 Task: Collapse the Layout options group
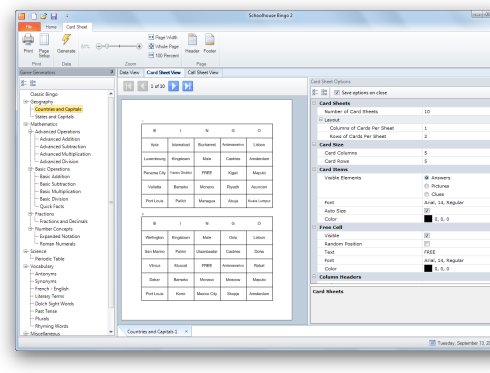320,120
